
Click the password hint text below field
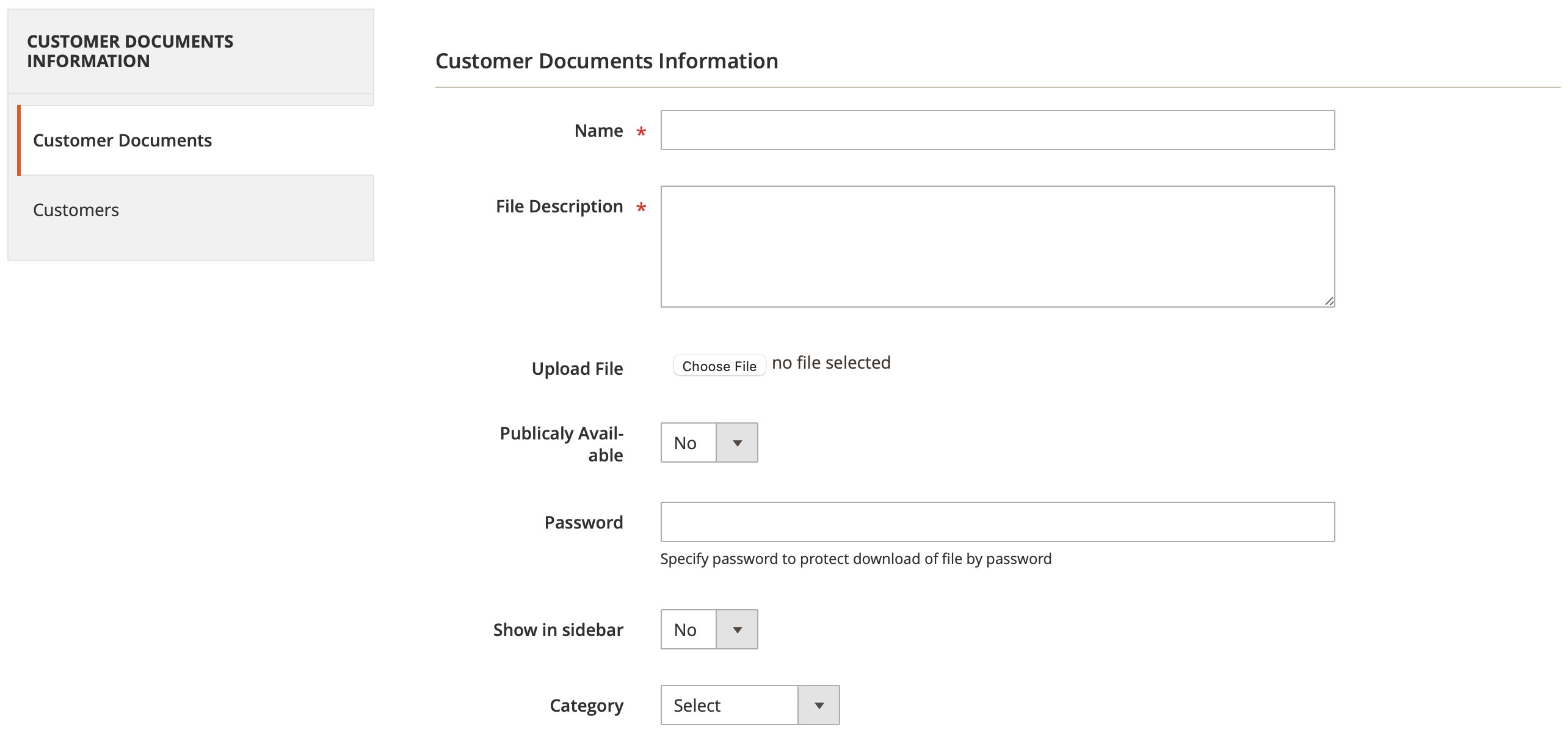[855, 558]
